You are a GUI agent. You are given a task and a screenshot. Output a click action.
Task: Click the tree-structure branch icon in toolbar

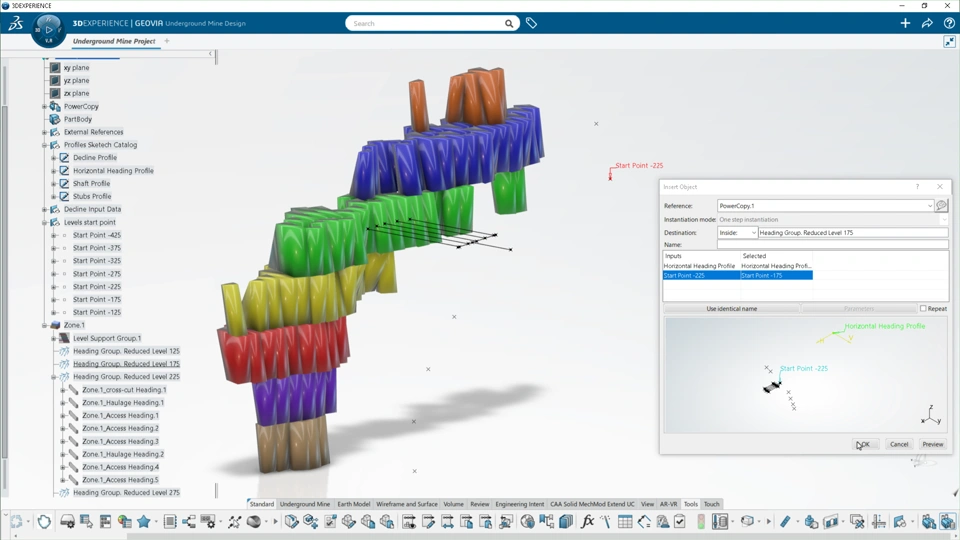point(189,522)
